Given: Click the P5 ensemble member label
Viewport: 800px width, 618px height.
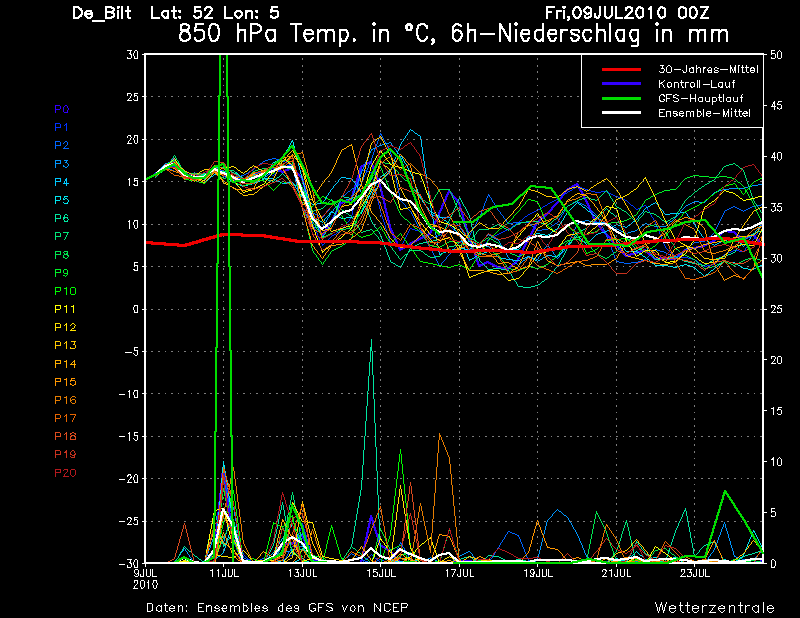Looking at the screenshot, I should (x=62, y=200).
